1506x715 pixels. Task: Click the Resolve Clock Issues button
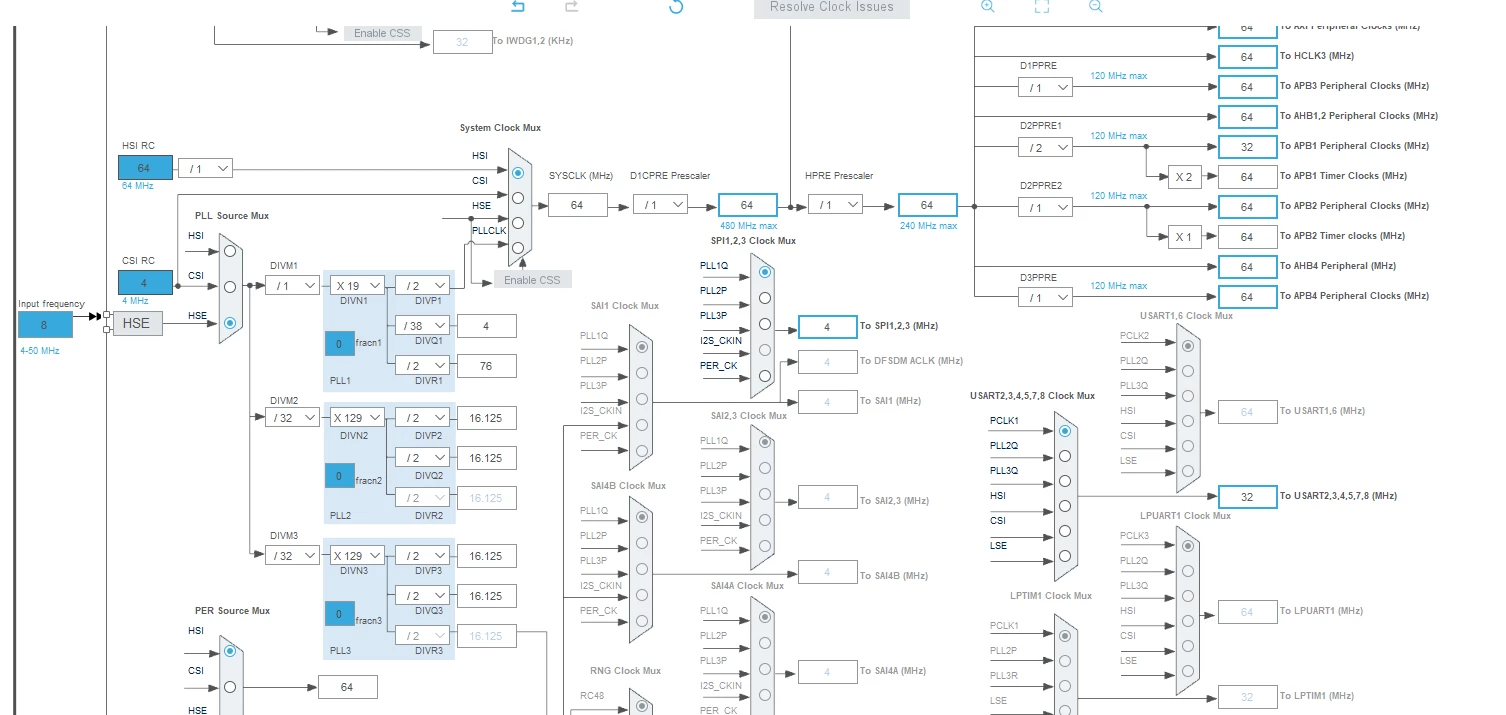click(832, 7)
